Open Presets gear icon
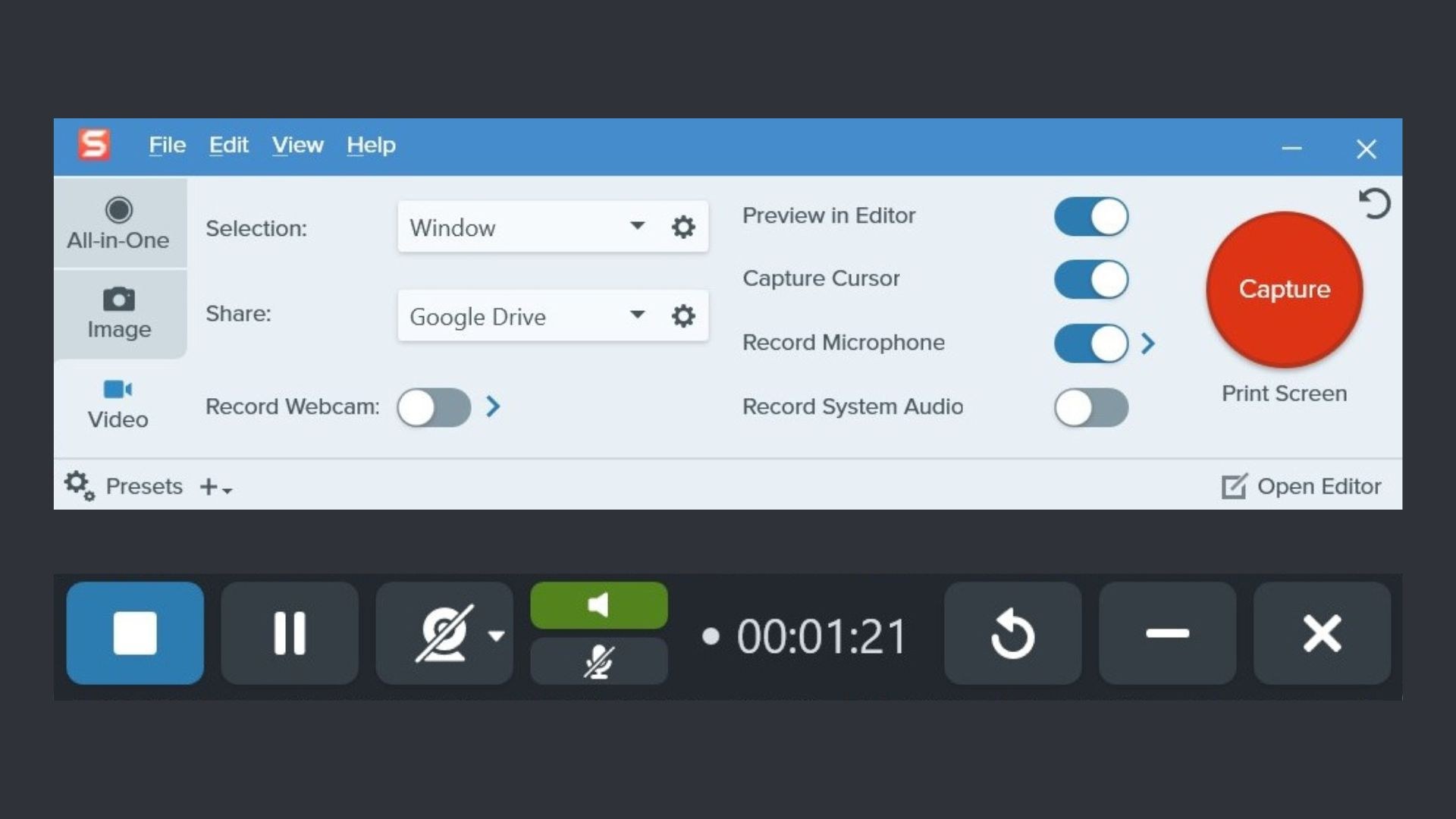 79,485
